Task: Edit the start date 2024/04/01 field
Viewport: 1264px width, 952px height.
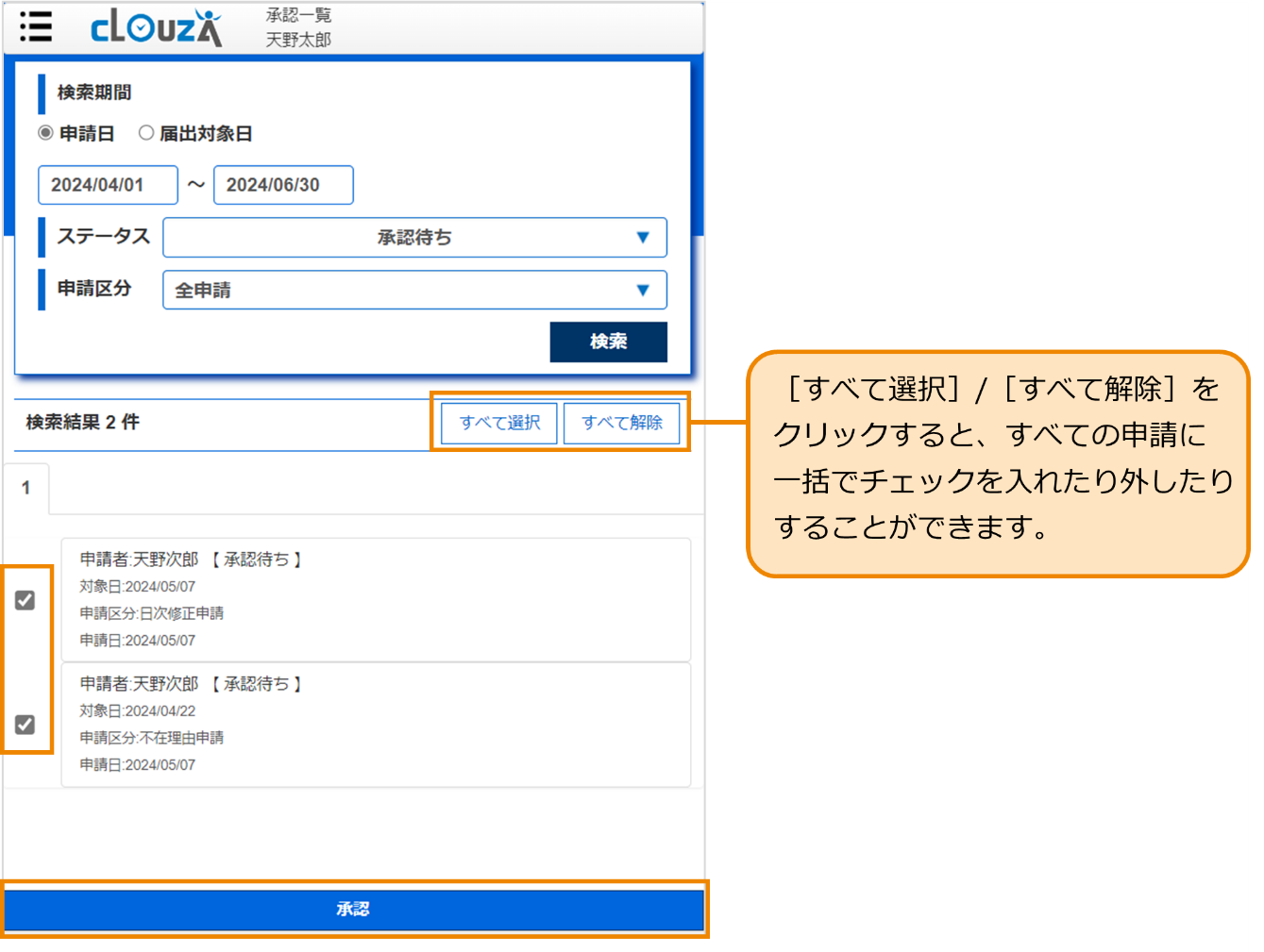Action: (x=107, y=185)
